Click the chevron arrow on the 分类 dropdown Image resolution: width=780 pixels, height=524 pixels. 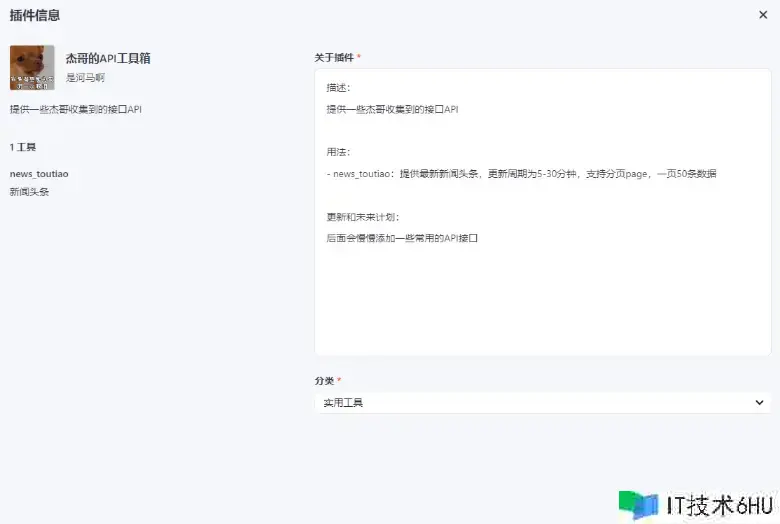coord(759,402)
